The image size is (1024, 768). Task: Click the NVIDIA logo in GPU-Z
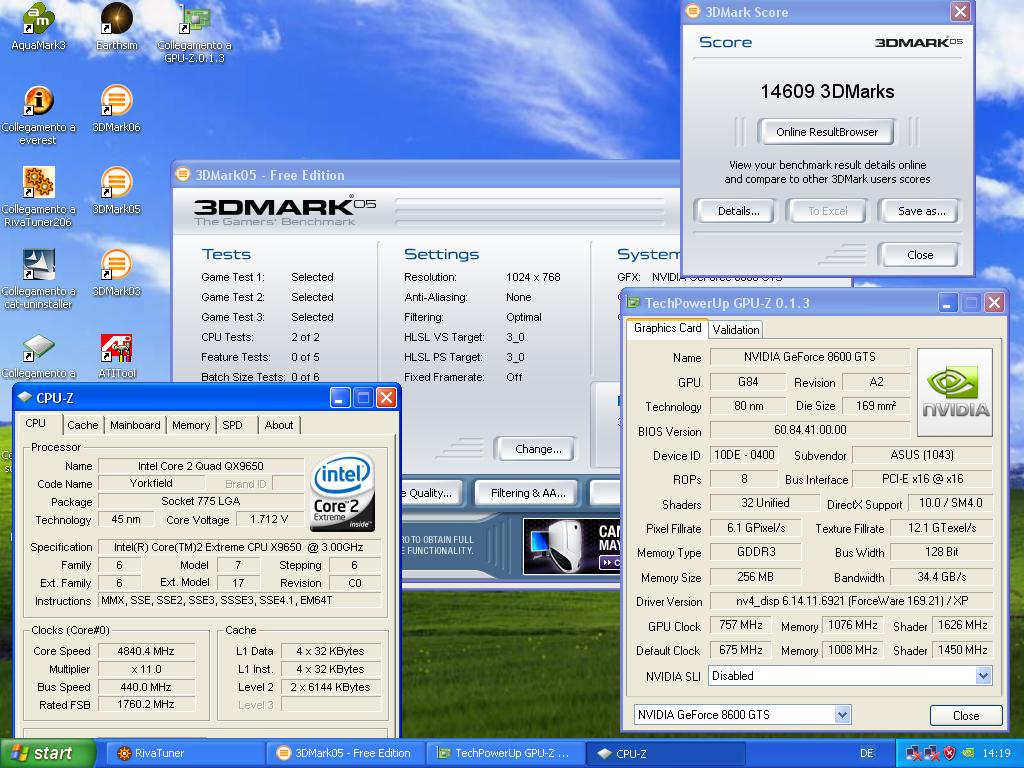click(955, 392)
